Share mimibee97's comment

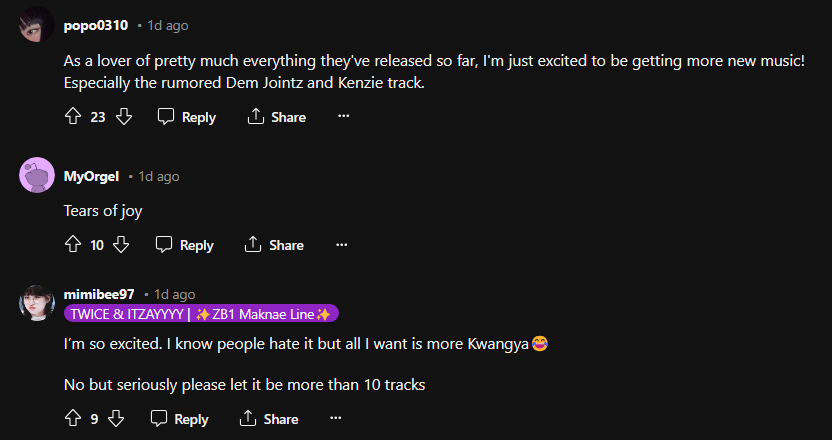(x=269, y=419)
